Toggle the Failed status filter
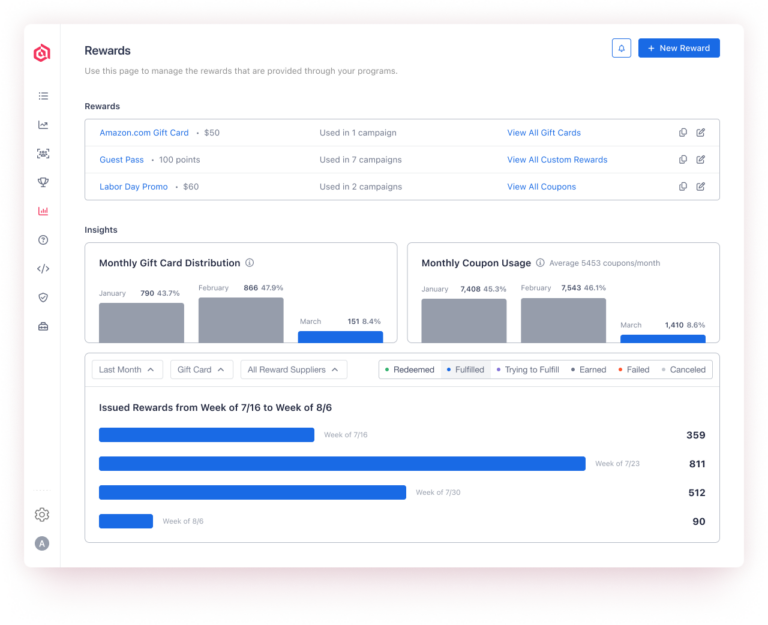 [633, 370]
